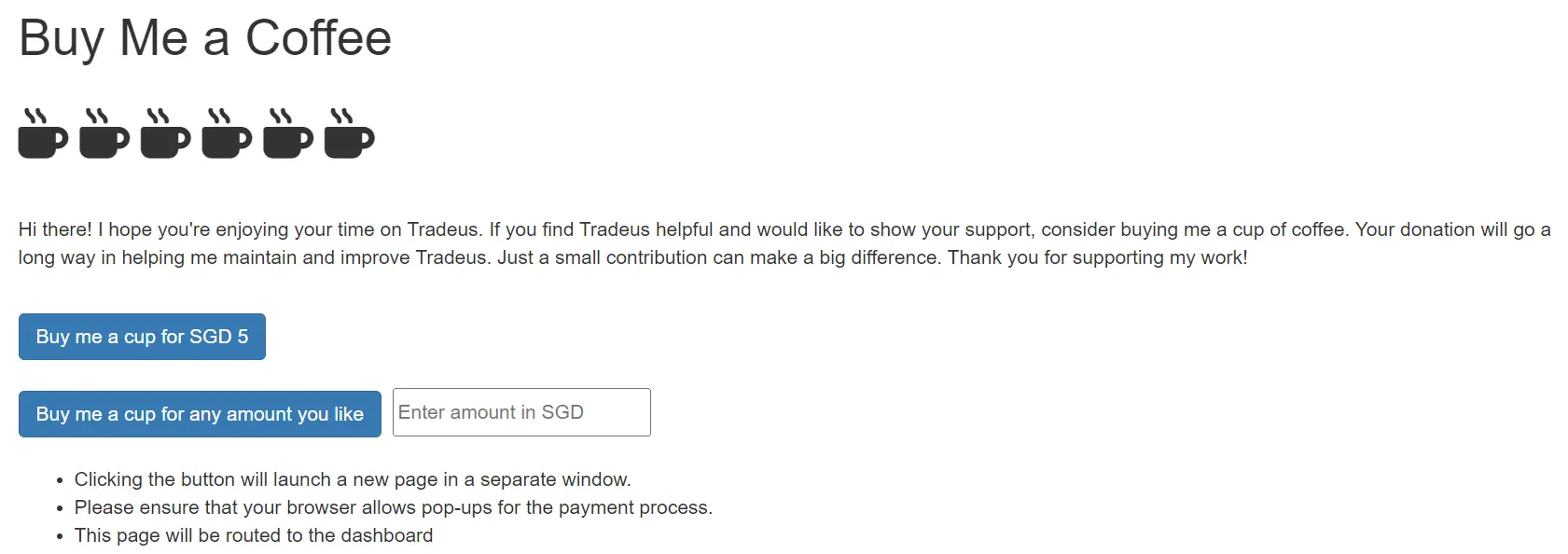Click the word Buy in the page heading

[x=61, y=38]
